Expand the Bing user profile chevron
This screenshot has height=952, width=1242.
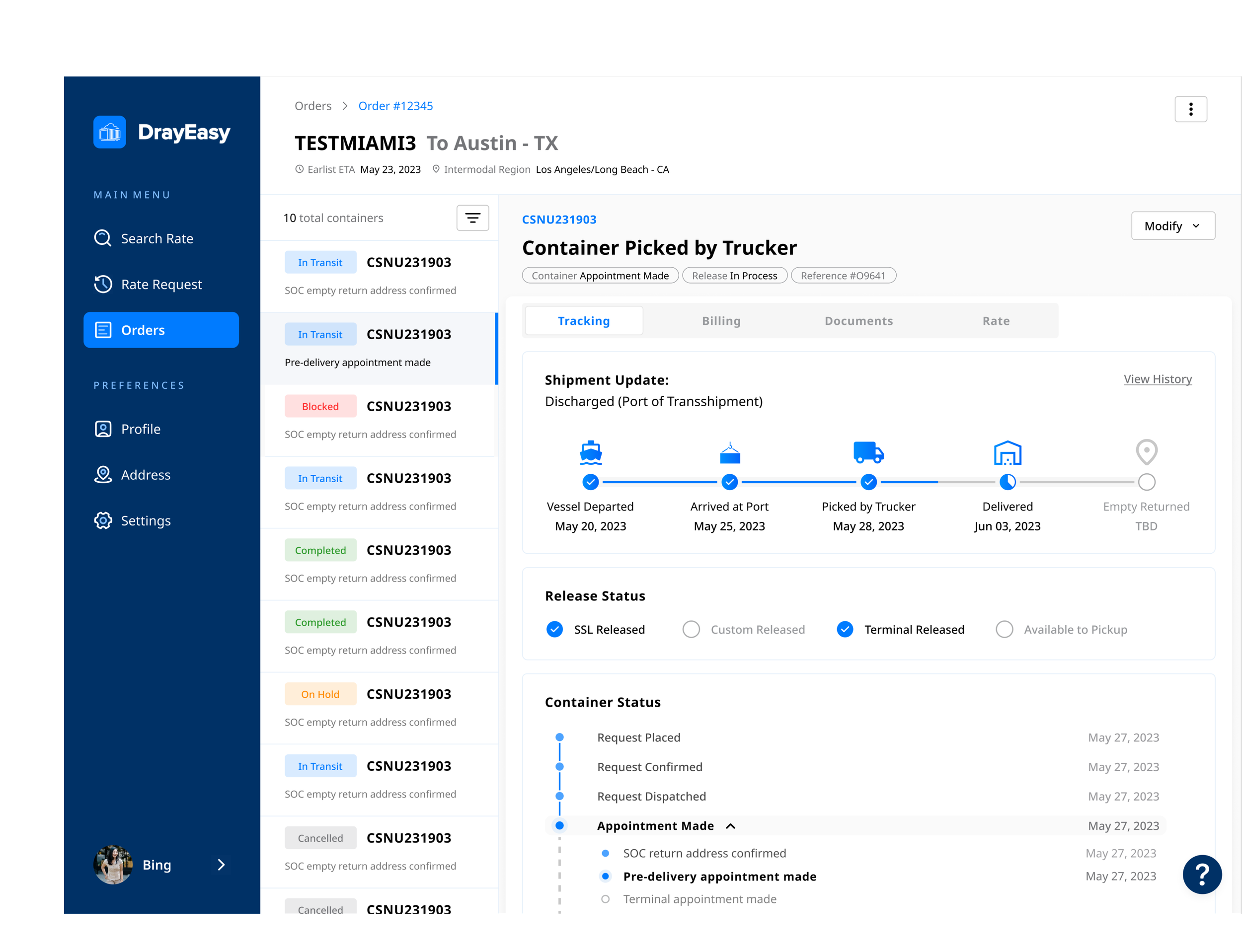pos(221,864)
